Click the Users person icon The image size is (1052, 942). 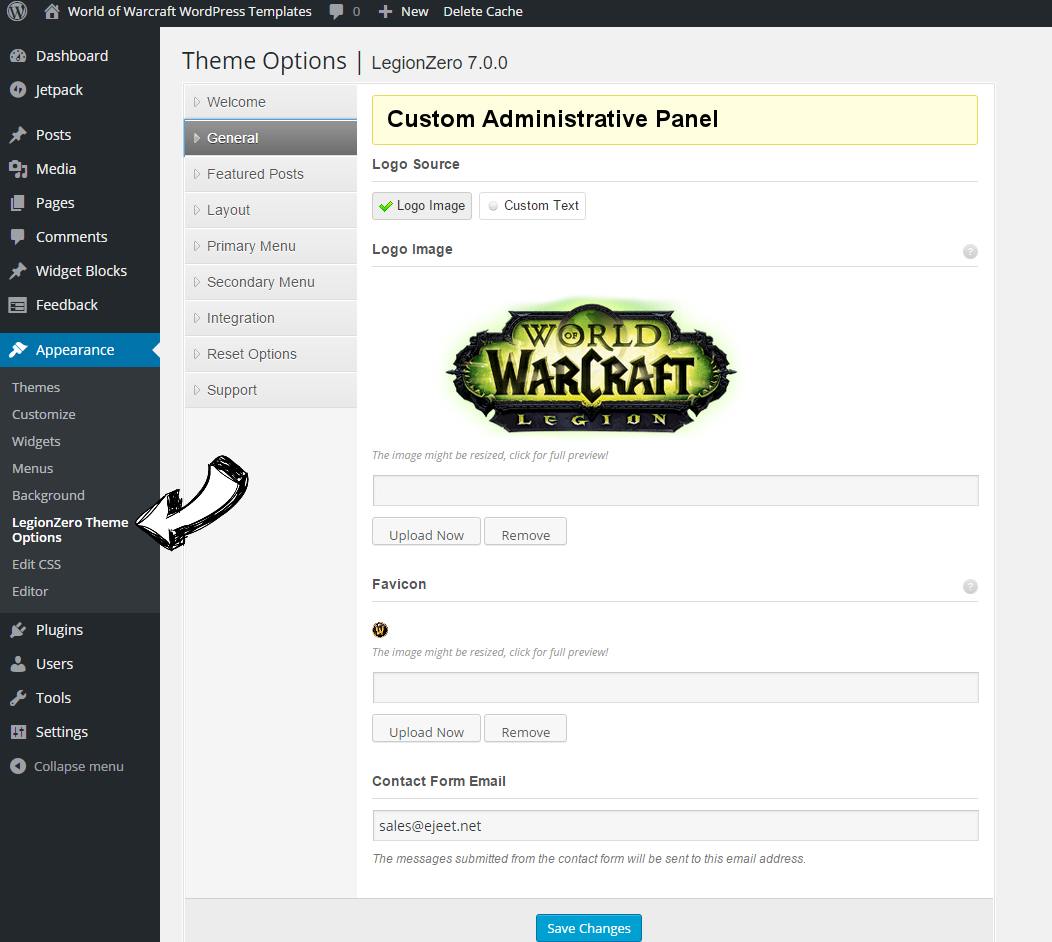(x=18, y=664)
